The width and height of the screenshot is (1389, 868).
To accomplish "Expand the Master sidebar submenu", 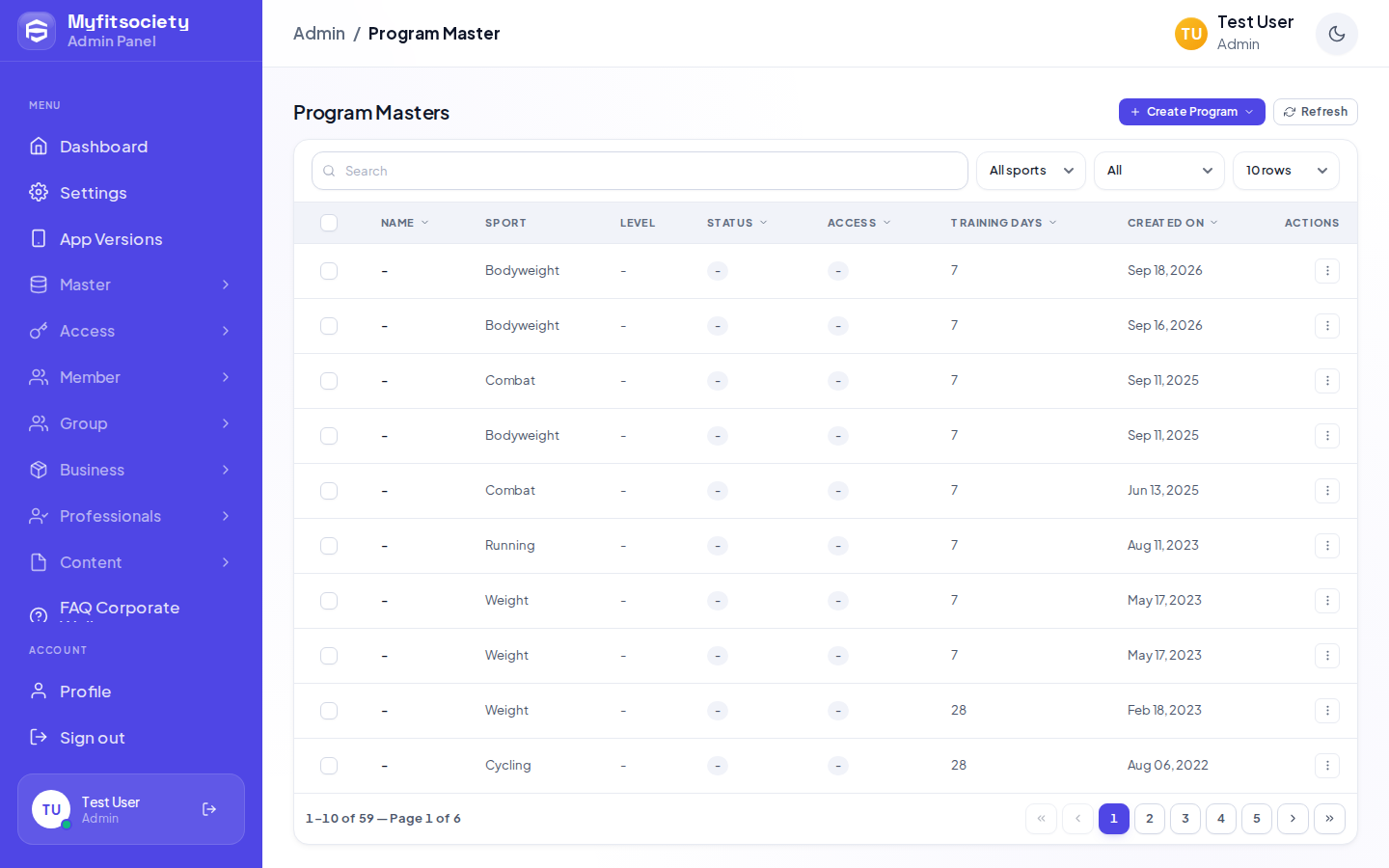I will point(131,285).
